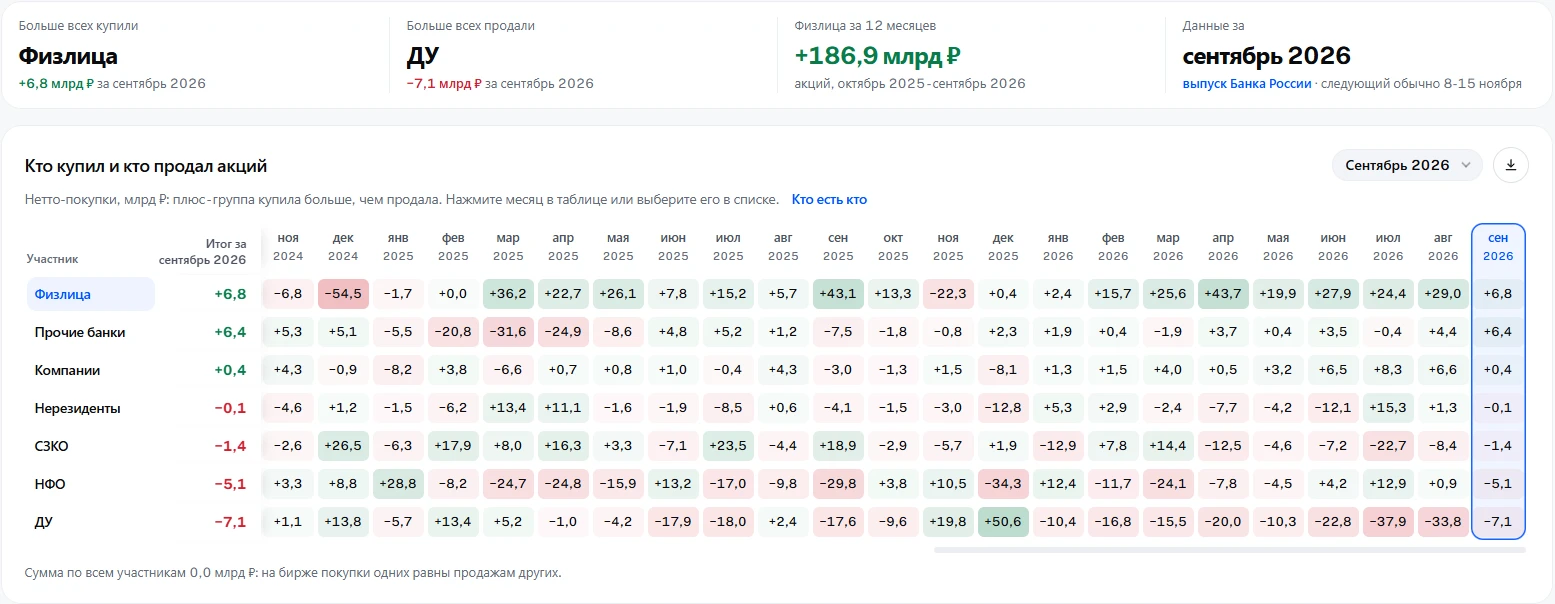The width and height of the screenshot is (1555, 604).
Task: Click the highlighted сен 2026 column header
Action: (1498, 247)
